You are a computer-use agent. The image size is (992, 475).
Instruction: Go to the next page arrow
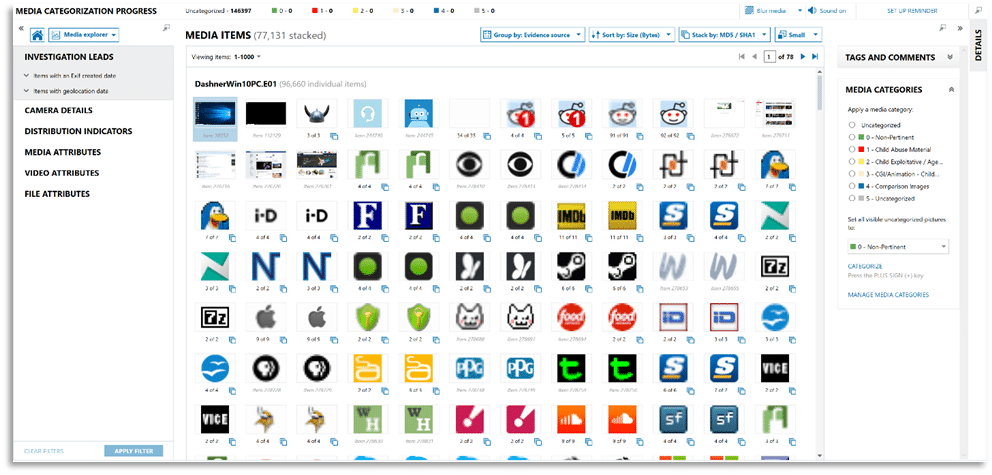[x=803, y=57]
